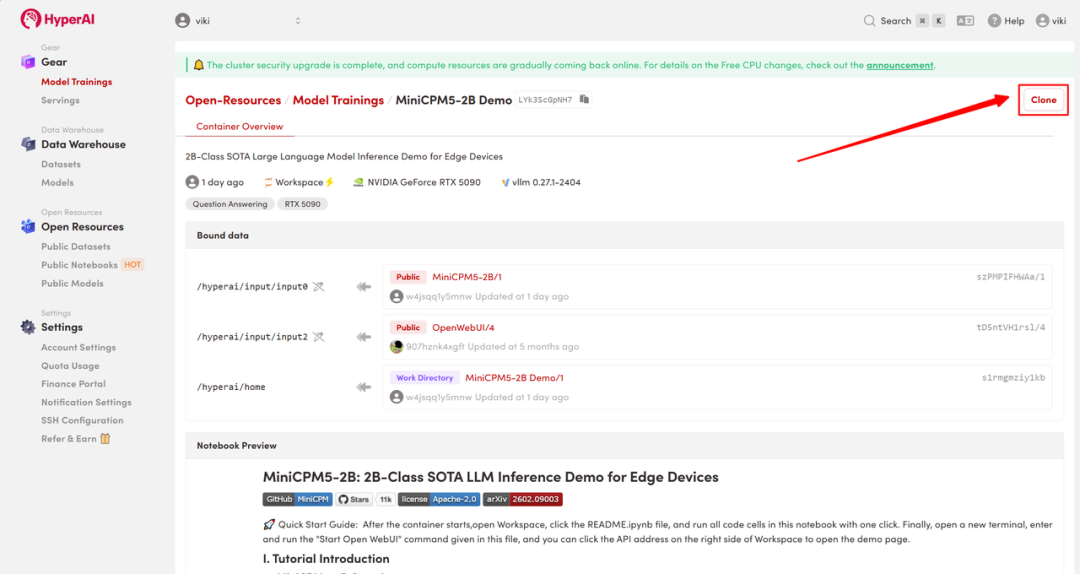
Task: Click the 'vllm 0.27.1-2404' text
Action: coord(546,183)
